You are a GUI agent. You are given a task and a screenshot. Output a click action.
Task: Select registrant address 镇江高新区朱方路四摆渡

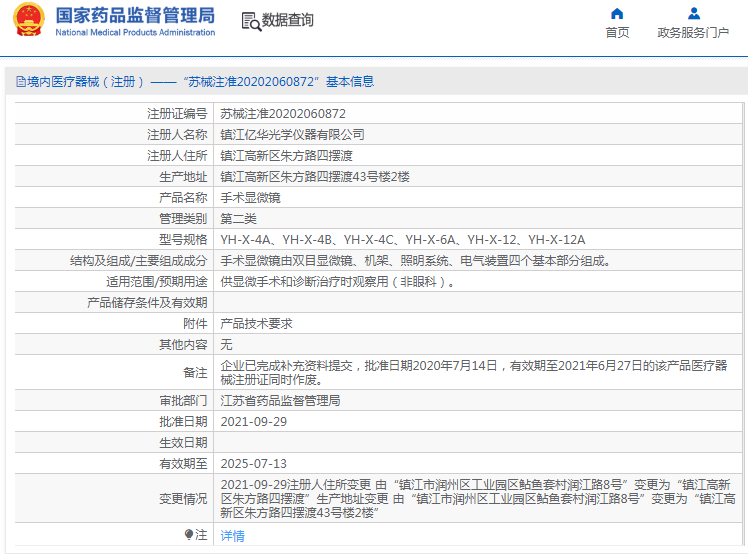[286, 156]
